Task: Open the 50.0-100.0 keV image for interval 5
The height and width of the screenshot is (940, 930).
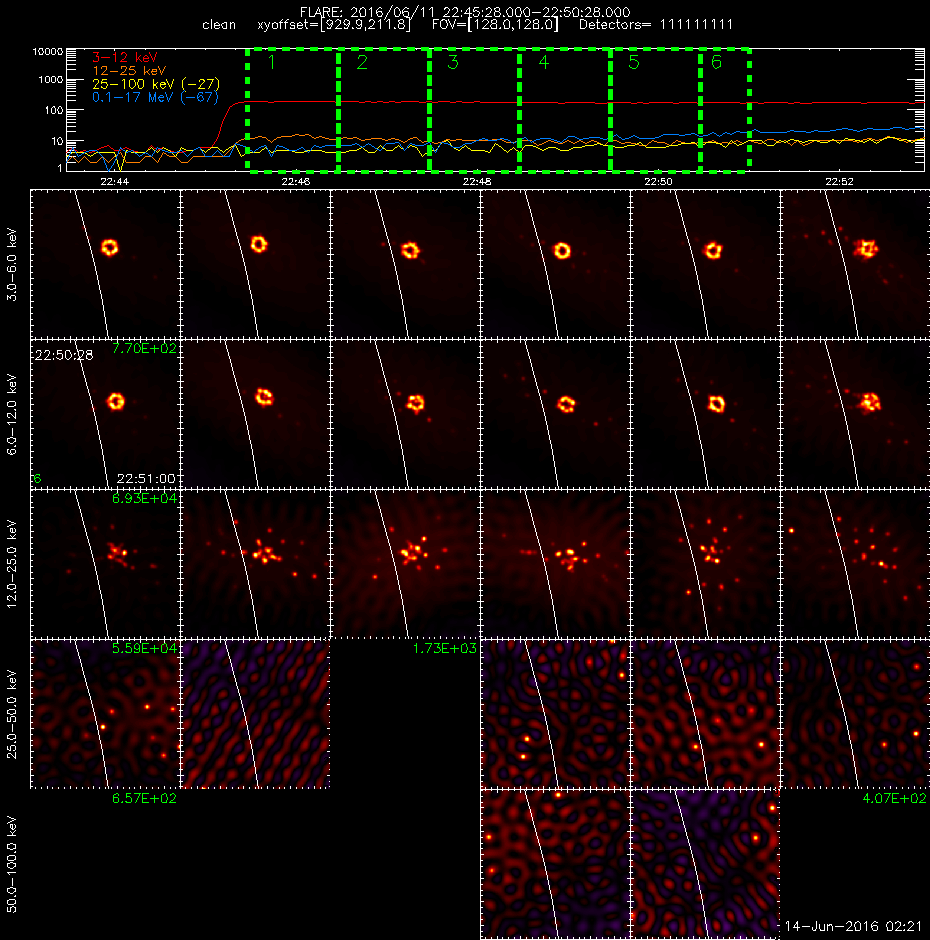Action: [705, 864]
